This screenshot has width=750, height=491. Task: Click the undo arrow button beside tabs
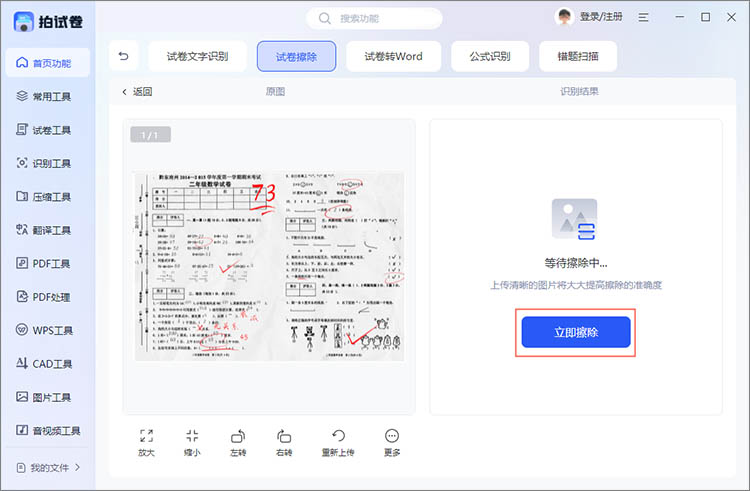coord(124,56)
